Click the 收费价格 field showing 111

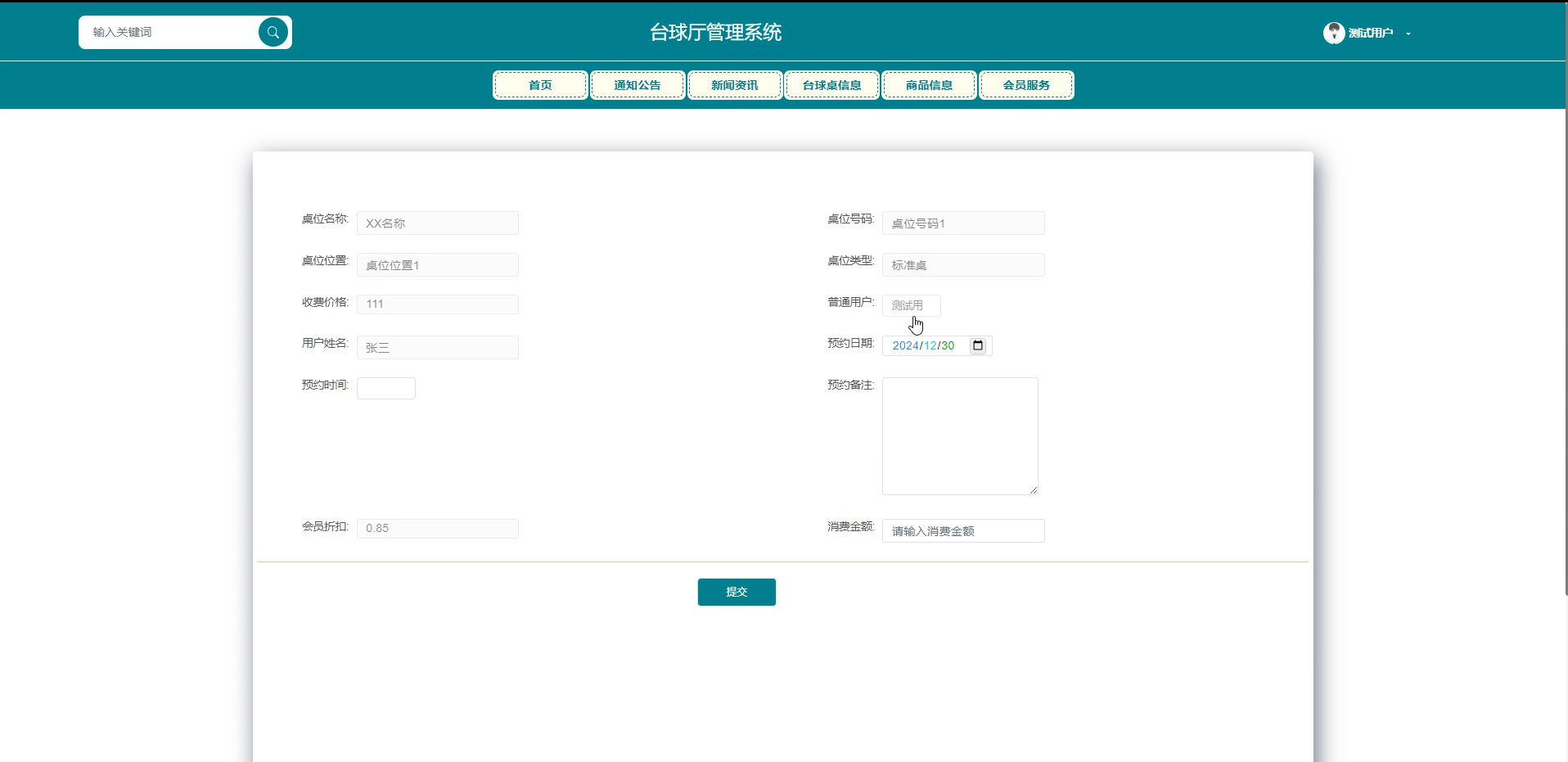[438, 304]
